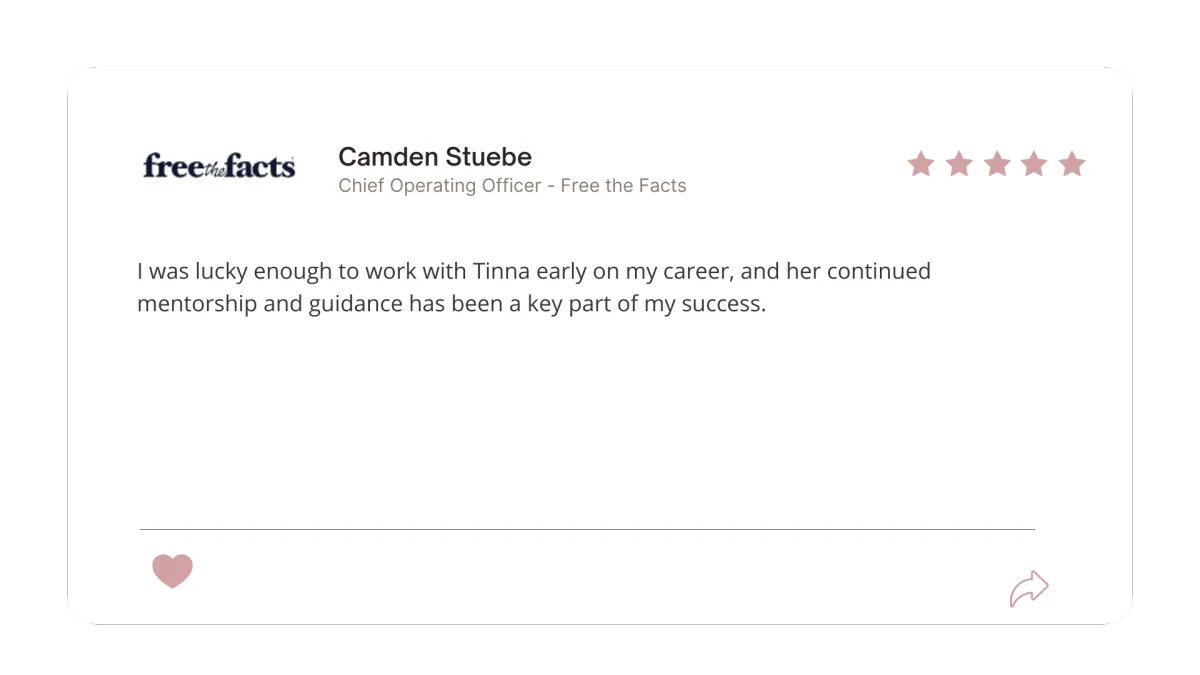
Task: Like the testimonial with the heart icon
Action: coord(172,571)
